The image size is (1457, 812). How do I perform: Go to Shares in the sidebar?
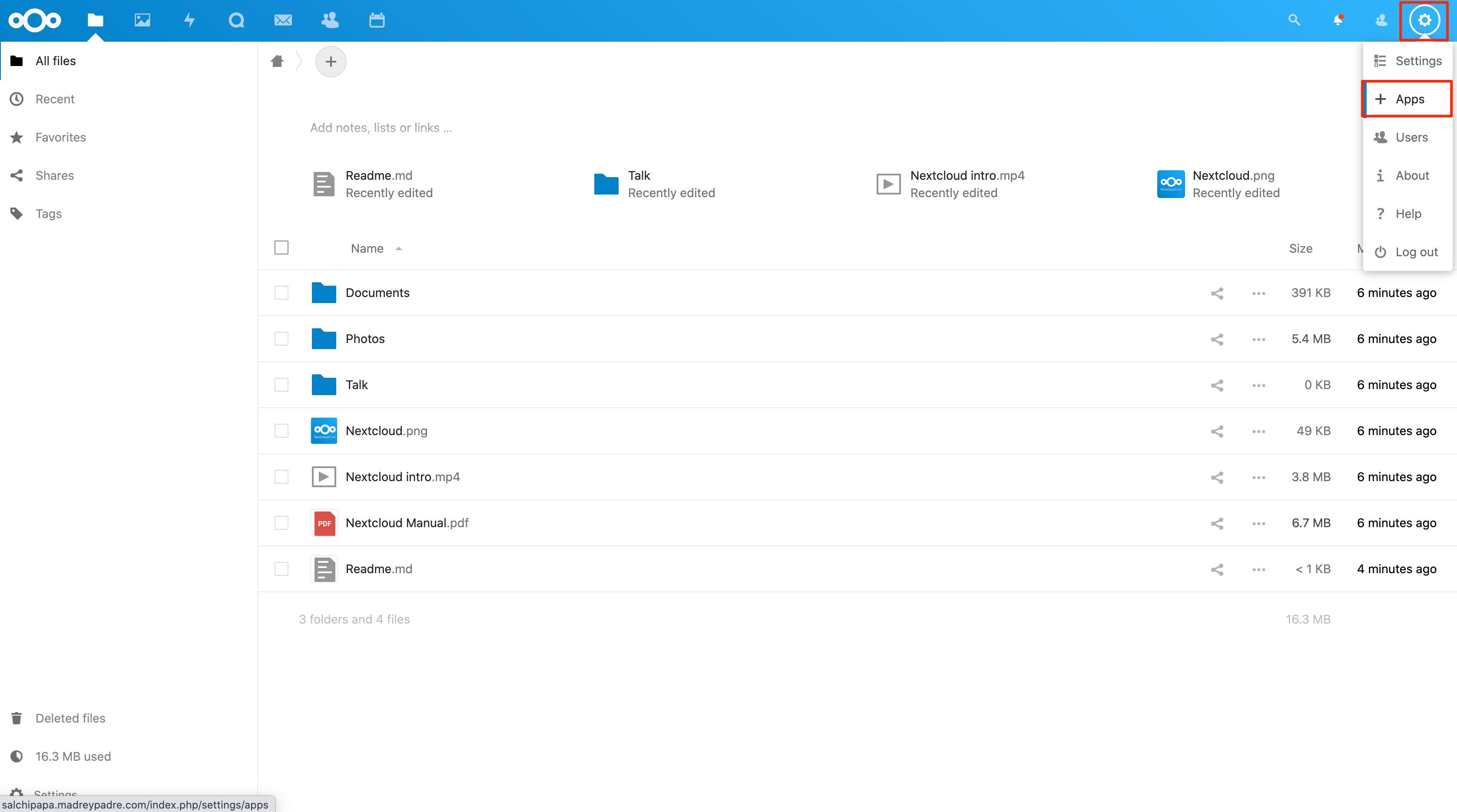click(54, 175)
